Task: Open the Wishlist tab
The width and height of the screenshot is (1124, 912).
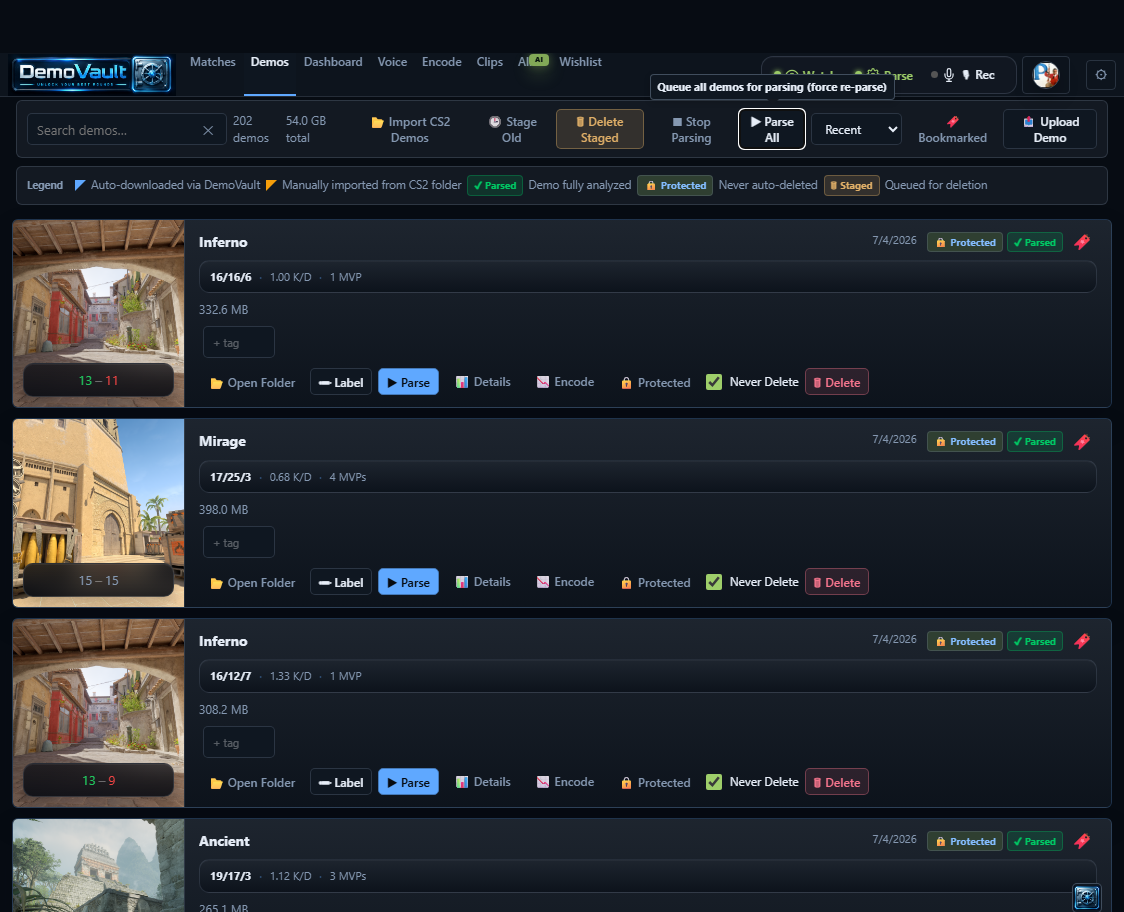Action: [x=580, y=62]
